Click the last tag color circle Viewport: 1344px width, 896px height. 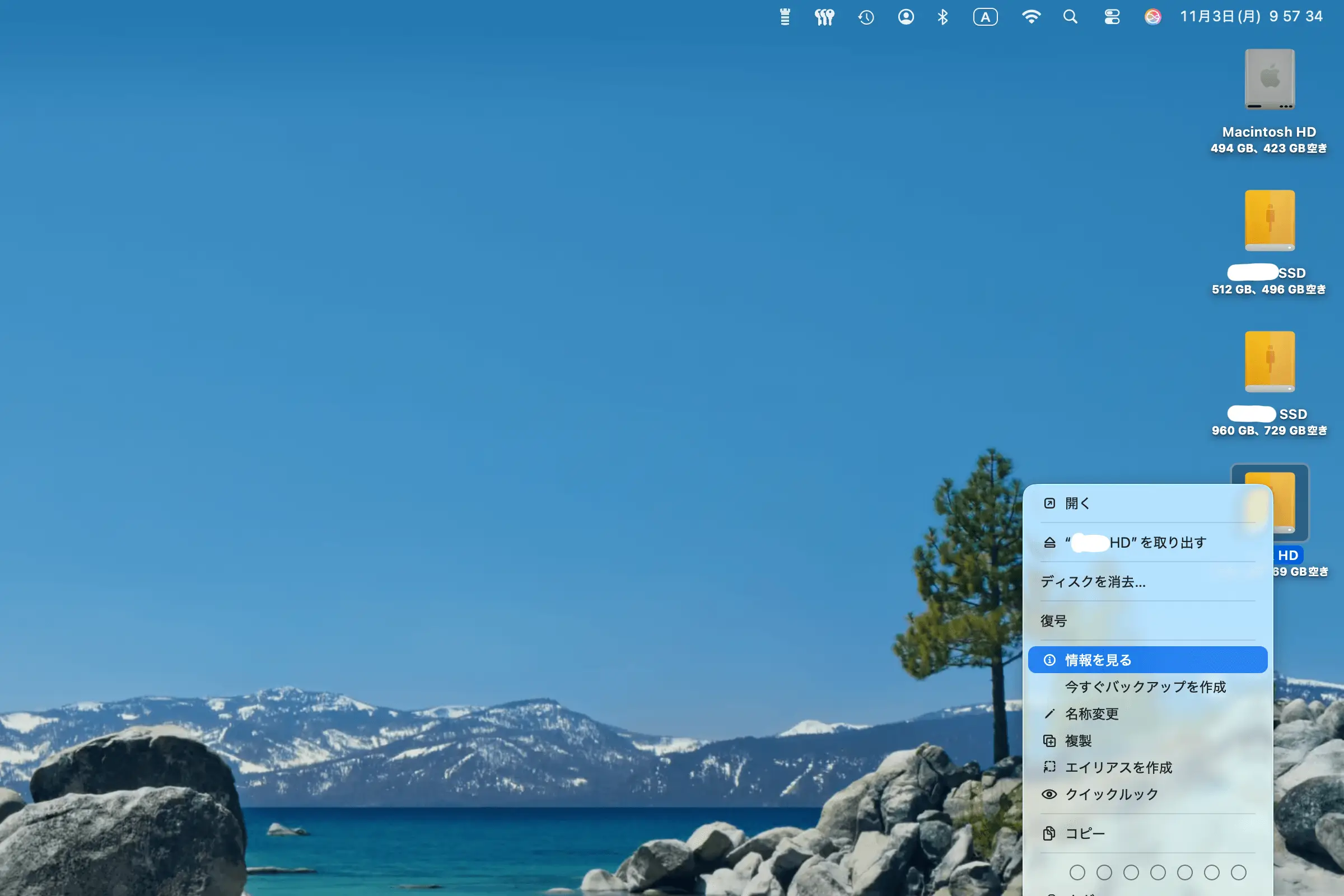point(1238,872)
